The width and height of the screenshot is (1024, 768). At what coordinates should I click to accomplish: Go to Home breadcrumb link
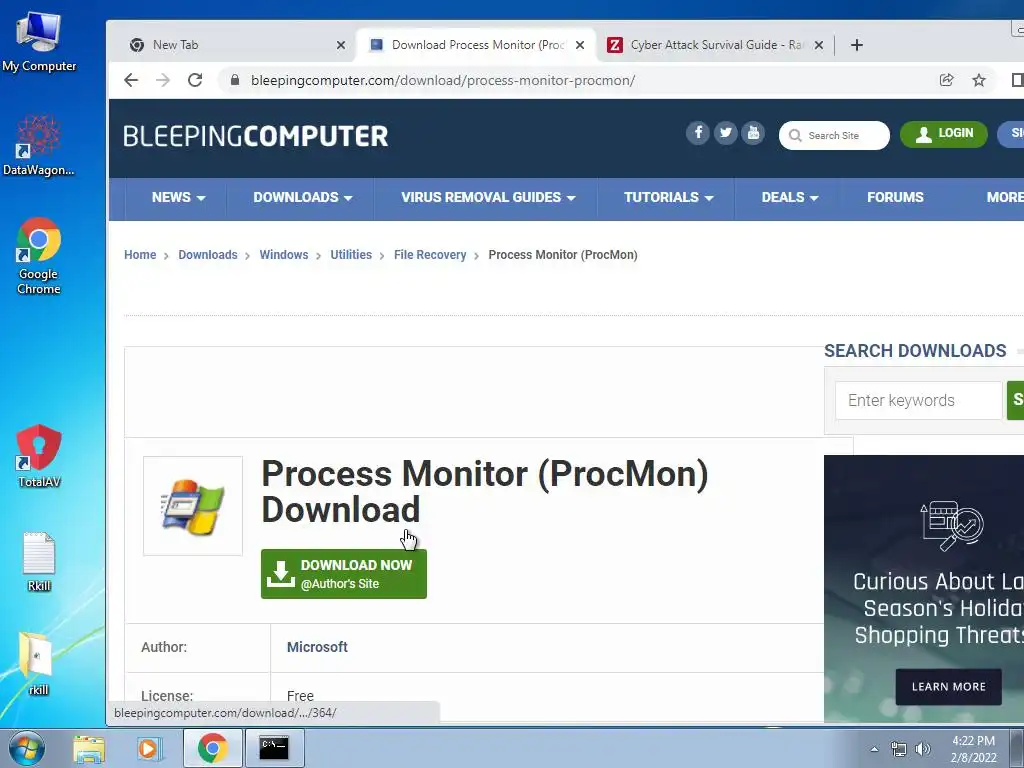coord(140,255)
